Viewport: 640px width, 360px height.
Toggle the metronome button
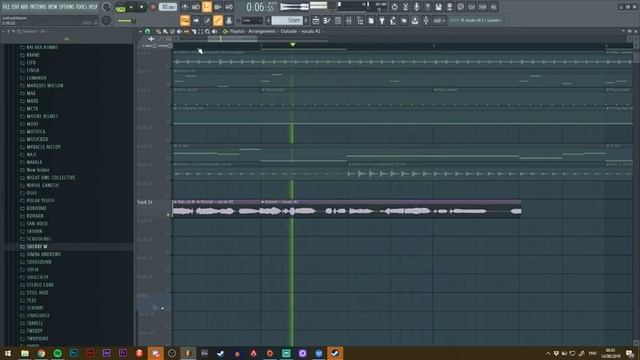pyautogui.click(x=185, y=7)
